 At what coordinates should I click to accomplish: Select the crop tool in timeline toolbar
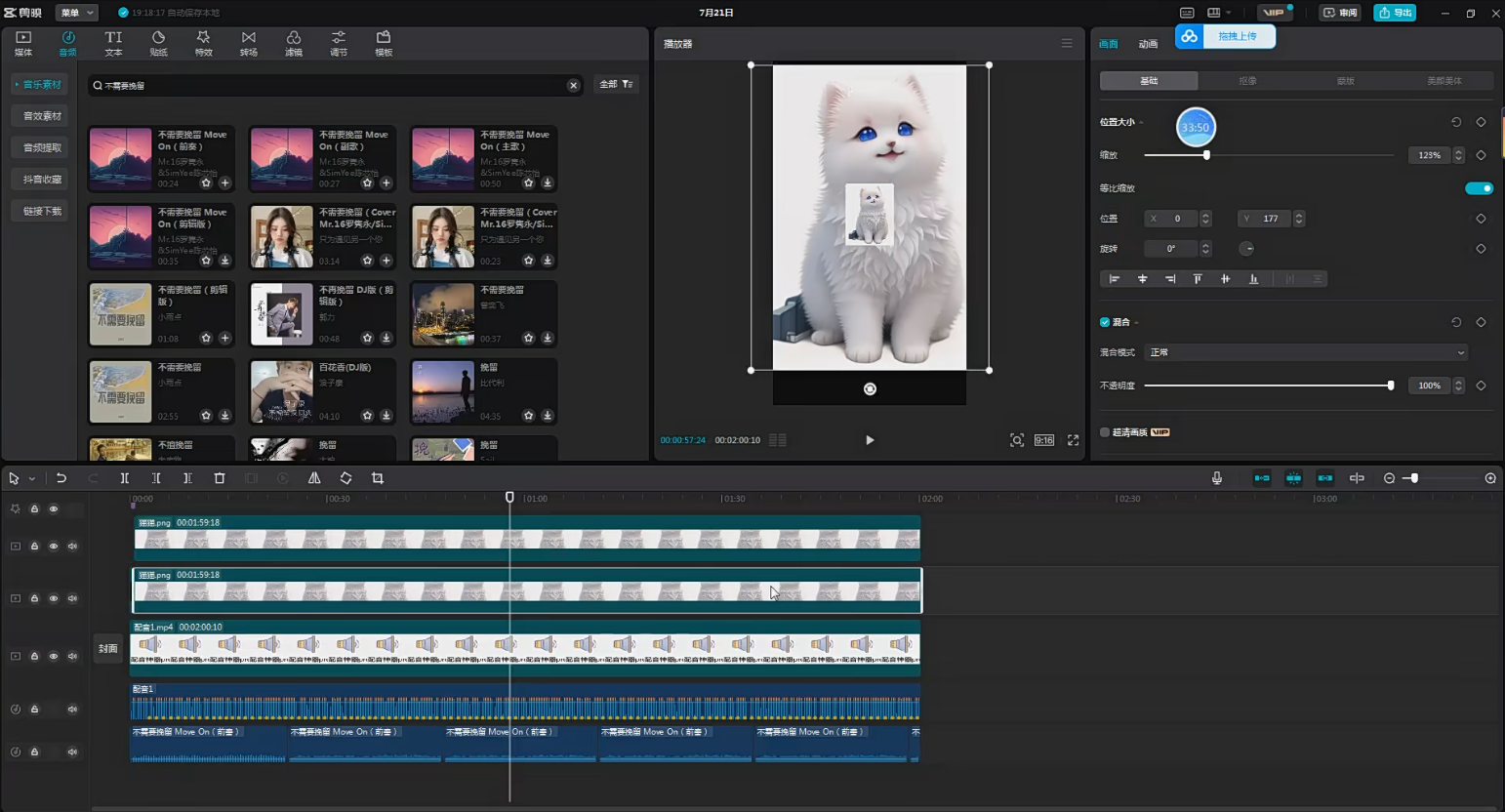[378, 478]
